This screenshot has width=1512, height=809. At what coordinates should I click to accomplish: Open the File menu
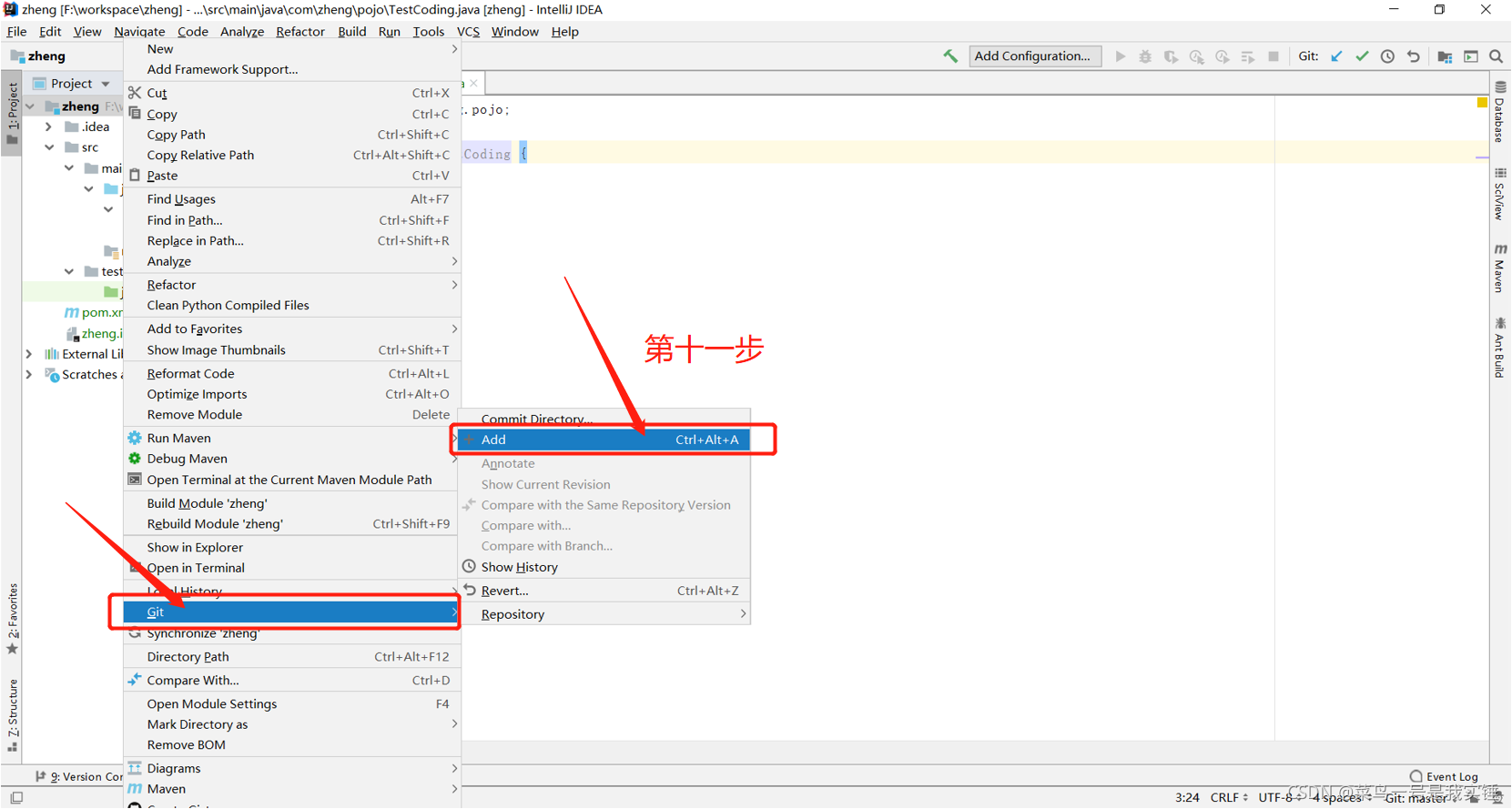point(16,32)
